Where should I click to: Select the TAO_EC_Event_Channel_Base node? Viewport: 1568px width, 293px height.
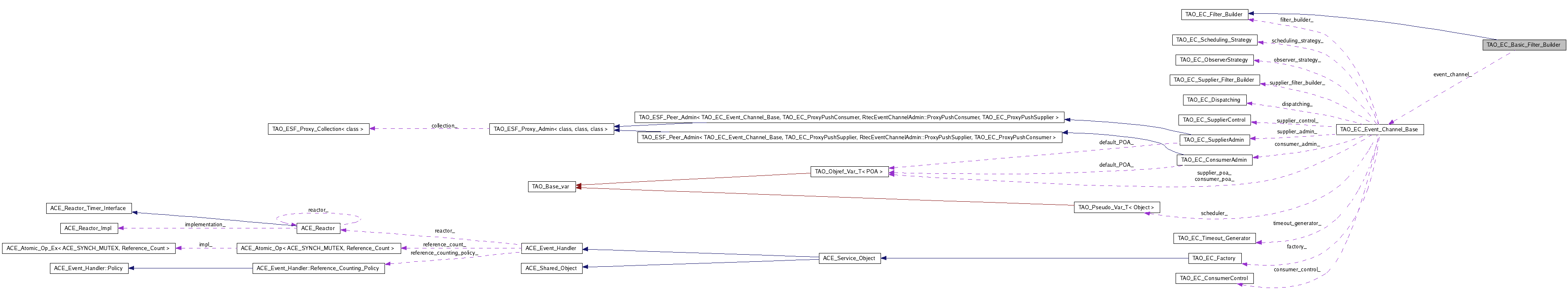pyautogui.click(x=1379, y=129)
